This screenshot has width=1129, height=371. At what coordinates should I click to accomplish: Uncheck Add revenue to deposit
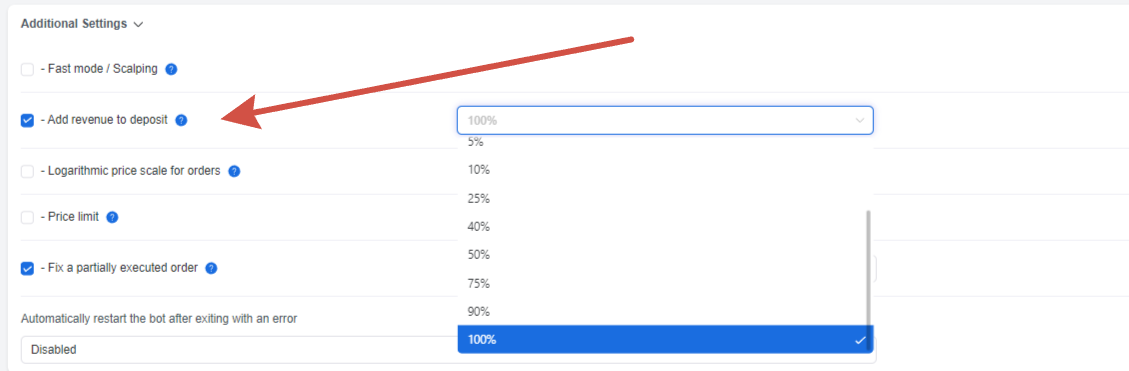(27, 120)
